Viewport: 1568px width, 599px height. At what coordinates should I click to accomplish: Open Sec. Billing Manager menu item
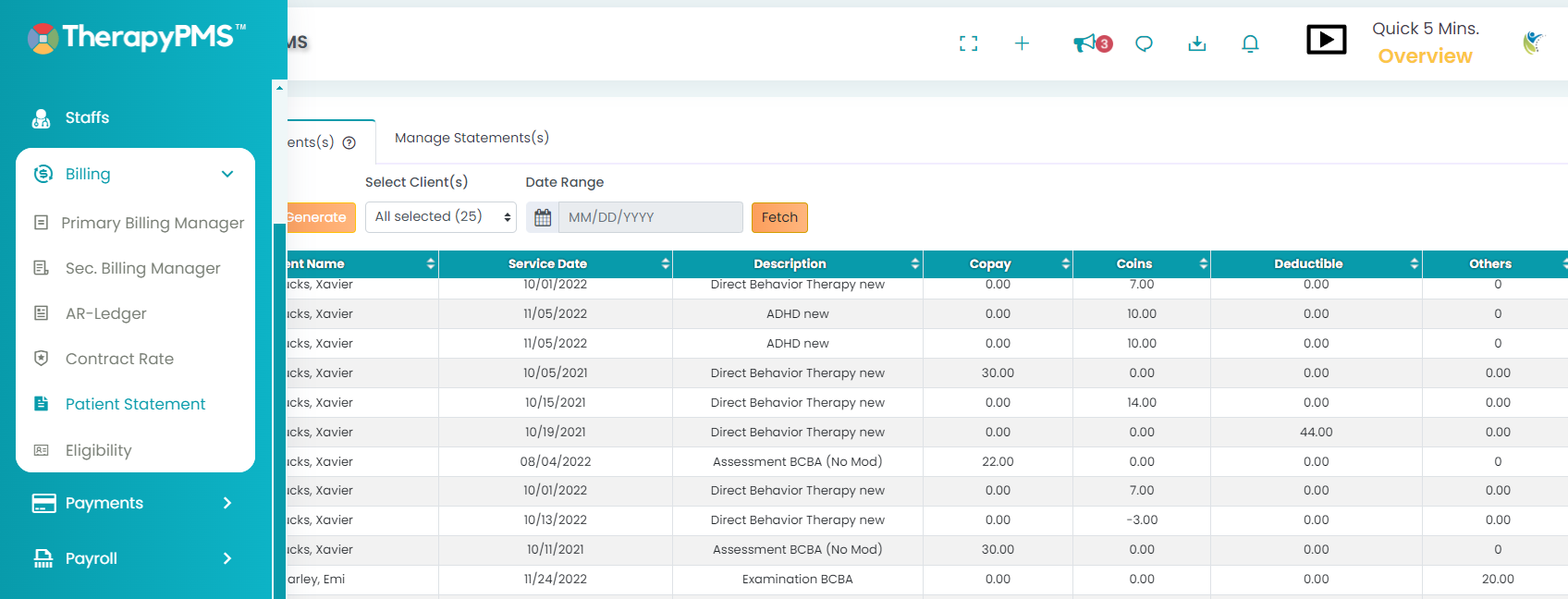coord(143,268)
